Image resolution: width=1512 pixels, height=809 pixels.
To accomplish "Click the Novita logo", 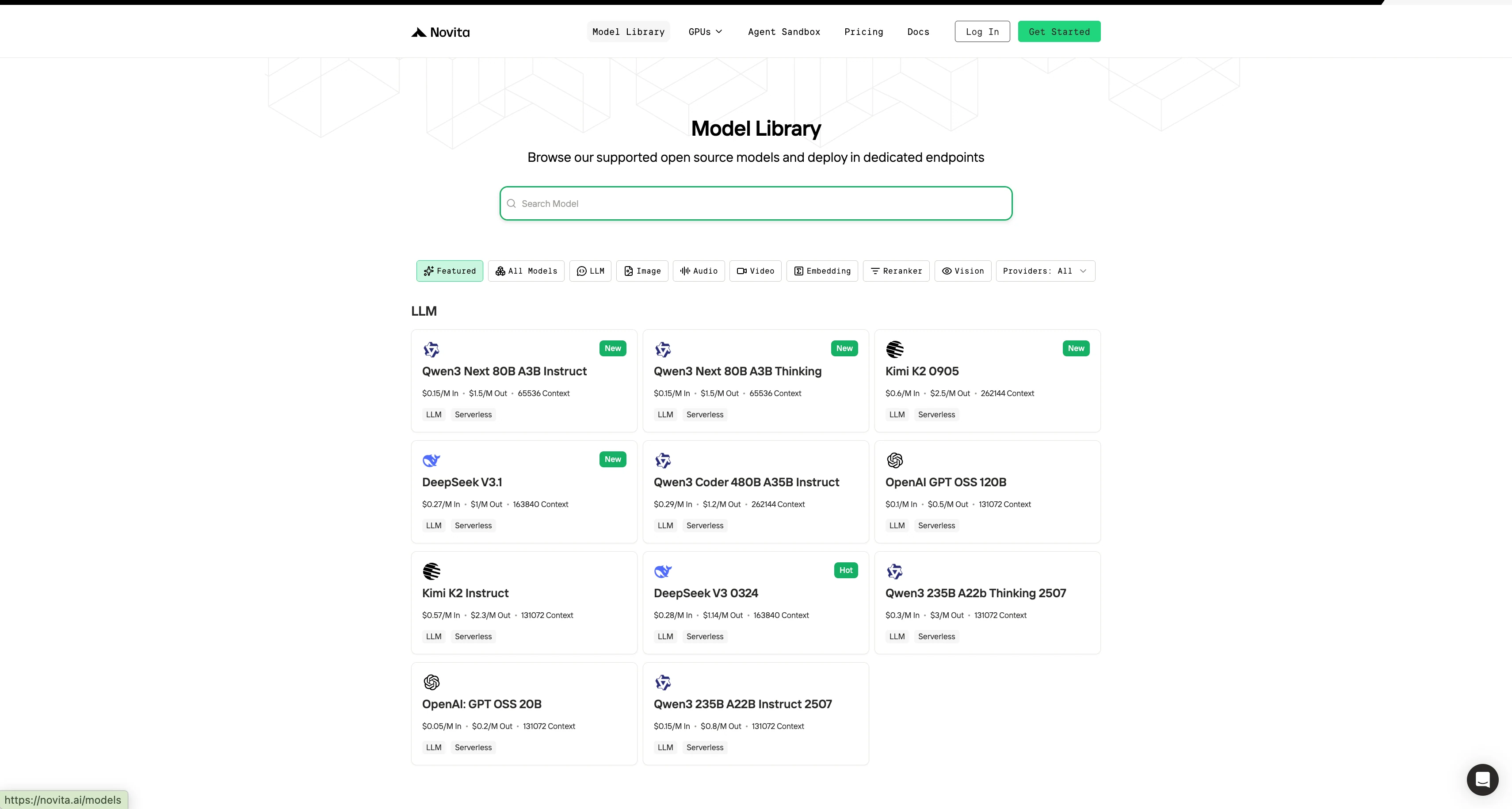I will 440,32.
